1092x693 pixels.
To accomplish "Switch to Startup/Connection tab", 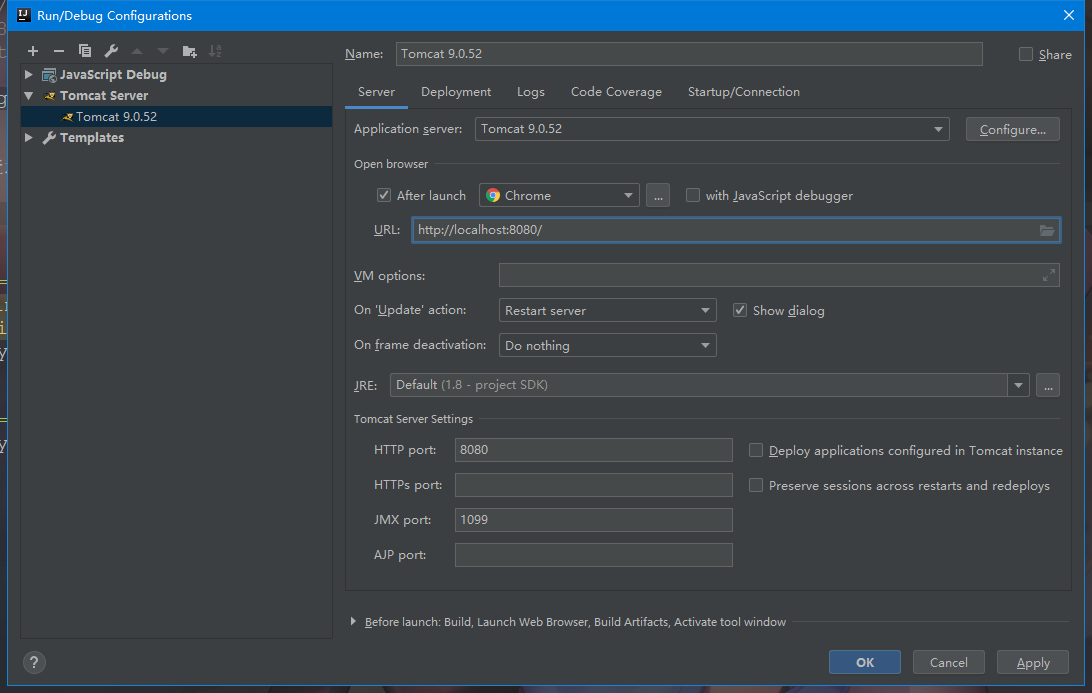I will [x=744, y=92].
